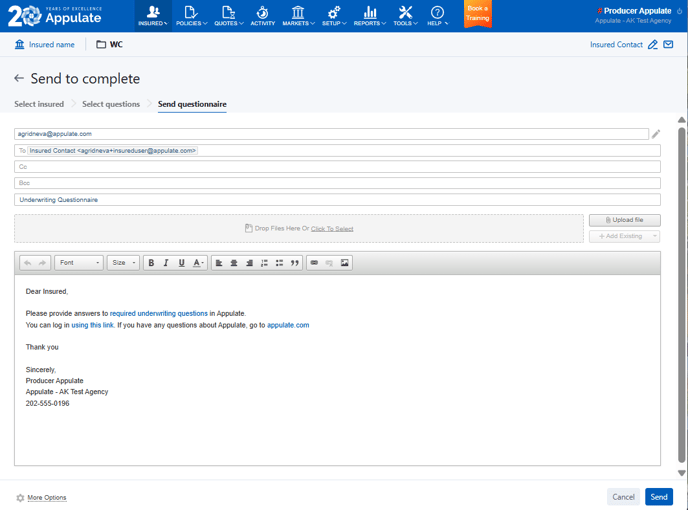This screenshot has height=510, width=688.
Task: Click the Book a Training banner
Action: [x=477, y=14]
